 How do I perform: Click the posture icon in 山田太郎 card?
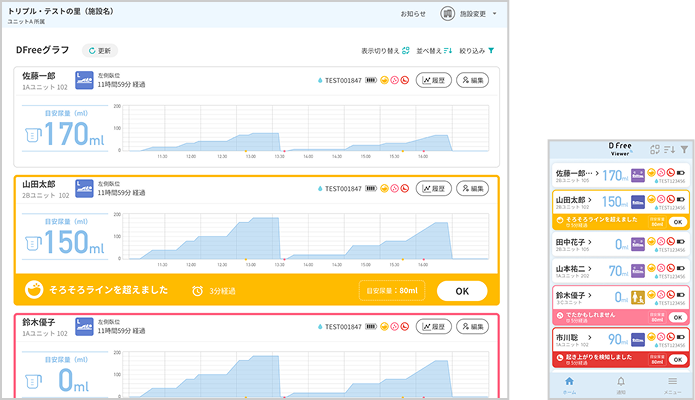[84, 188]
